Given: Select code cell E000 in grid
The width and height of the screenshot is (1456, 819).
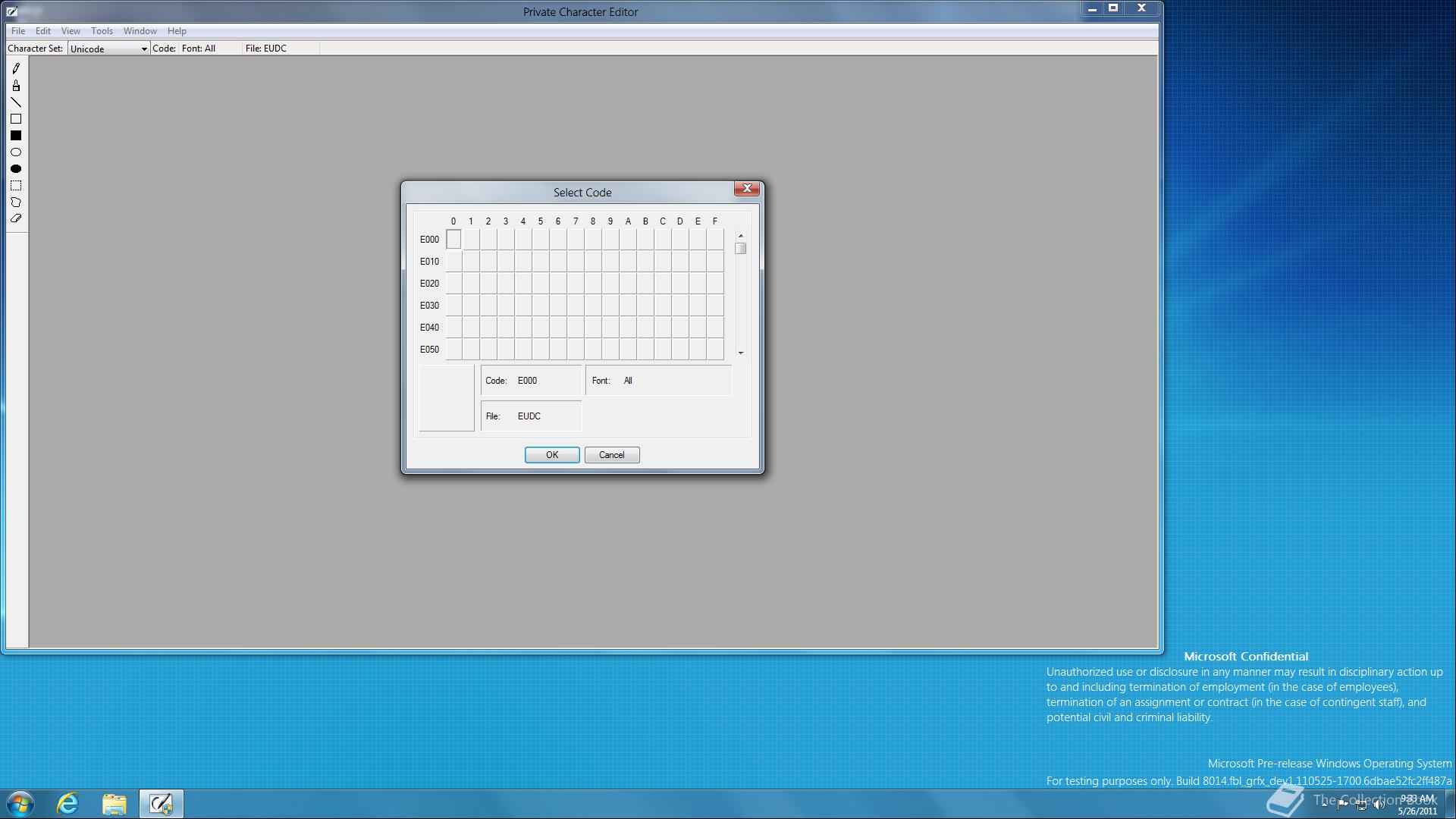Looking at the screenshot, I should pos(453,240).
